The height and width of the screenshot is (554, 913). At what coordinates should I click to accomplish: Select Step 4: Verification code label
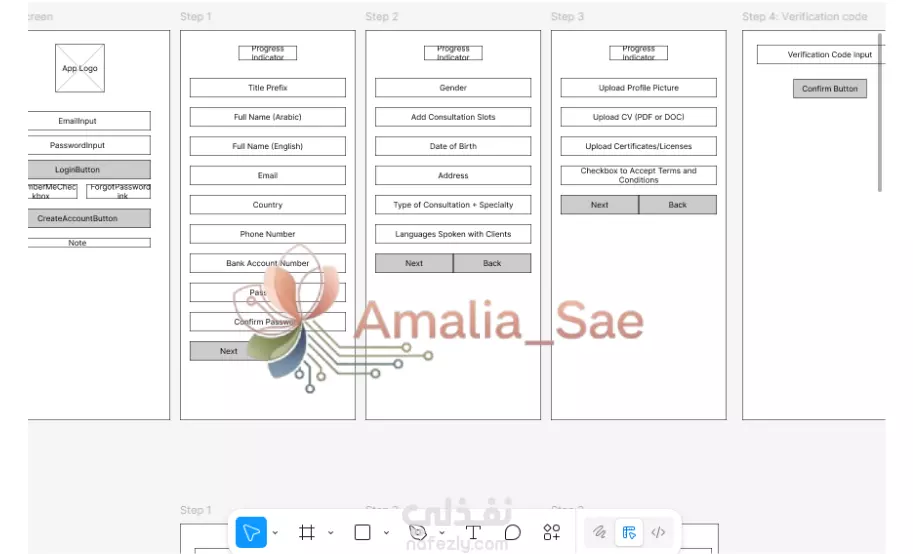(805, 17)
